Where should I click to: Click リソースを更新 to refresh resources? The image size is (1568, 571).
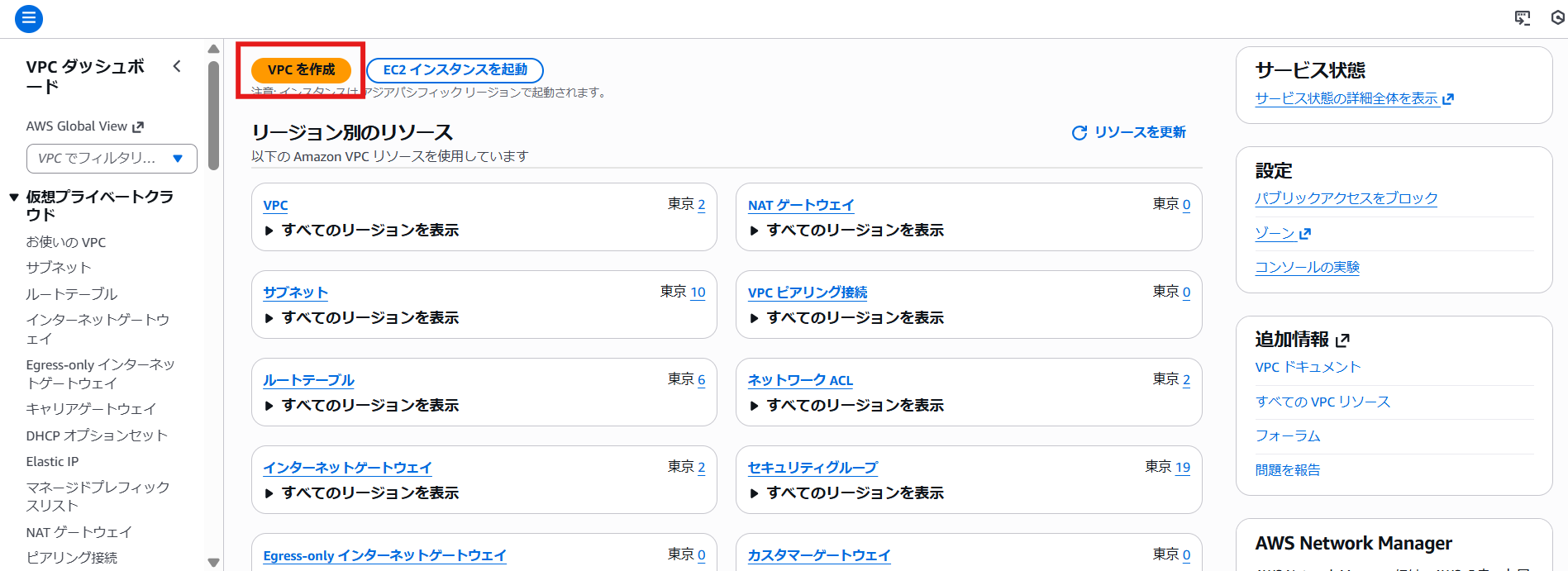coord(1129,132)
